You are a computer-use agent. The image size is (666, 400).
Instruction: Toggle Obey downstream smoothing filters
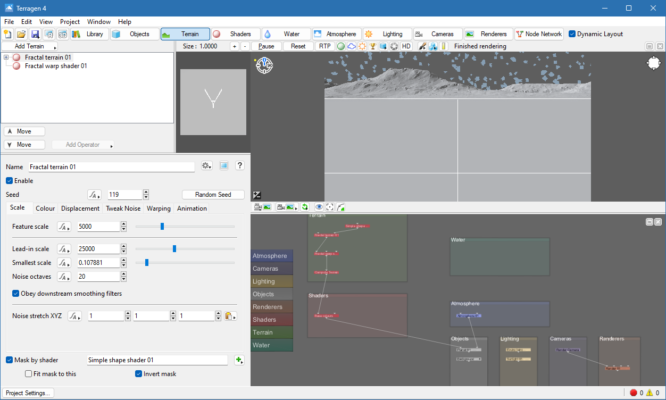click(x=16, y=294)
